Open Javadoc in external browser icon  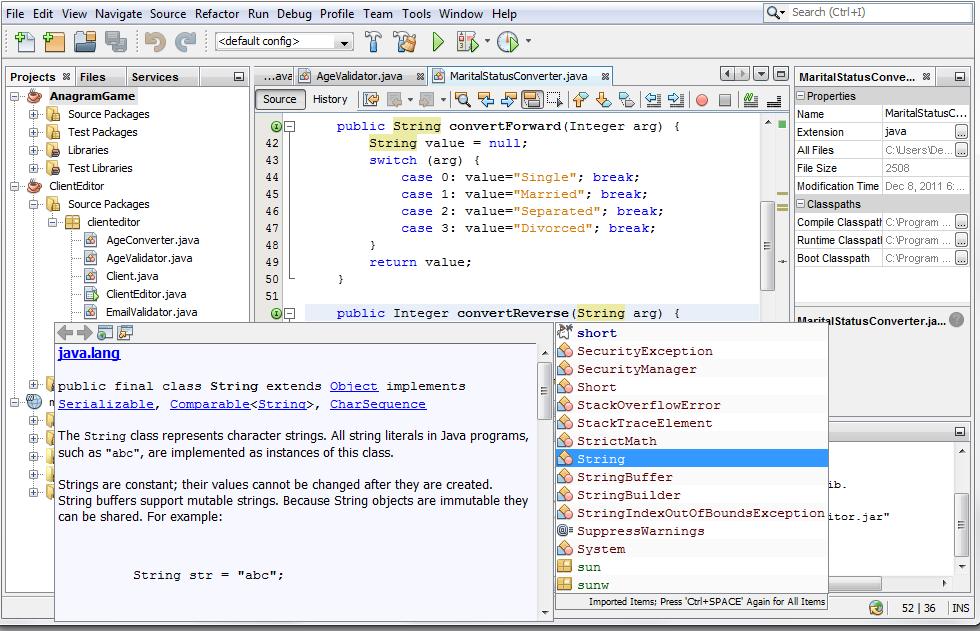[x=105, y=333]
